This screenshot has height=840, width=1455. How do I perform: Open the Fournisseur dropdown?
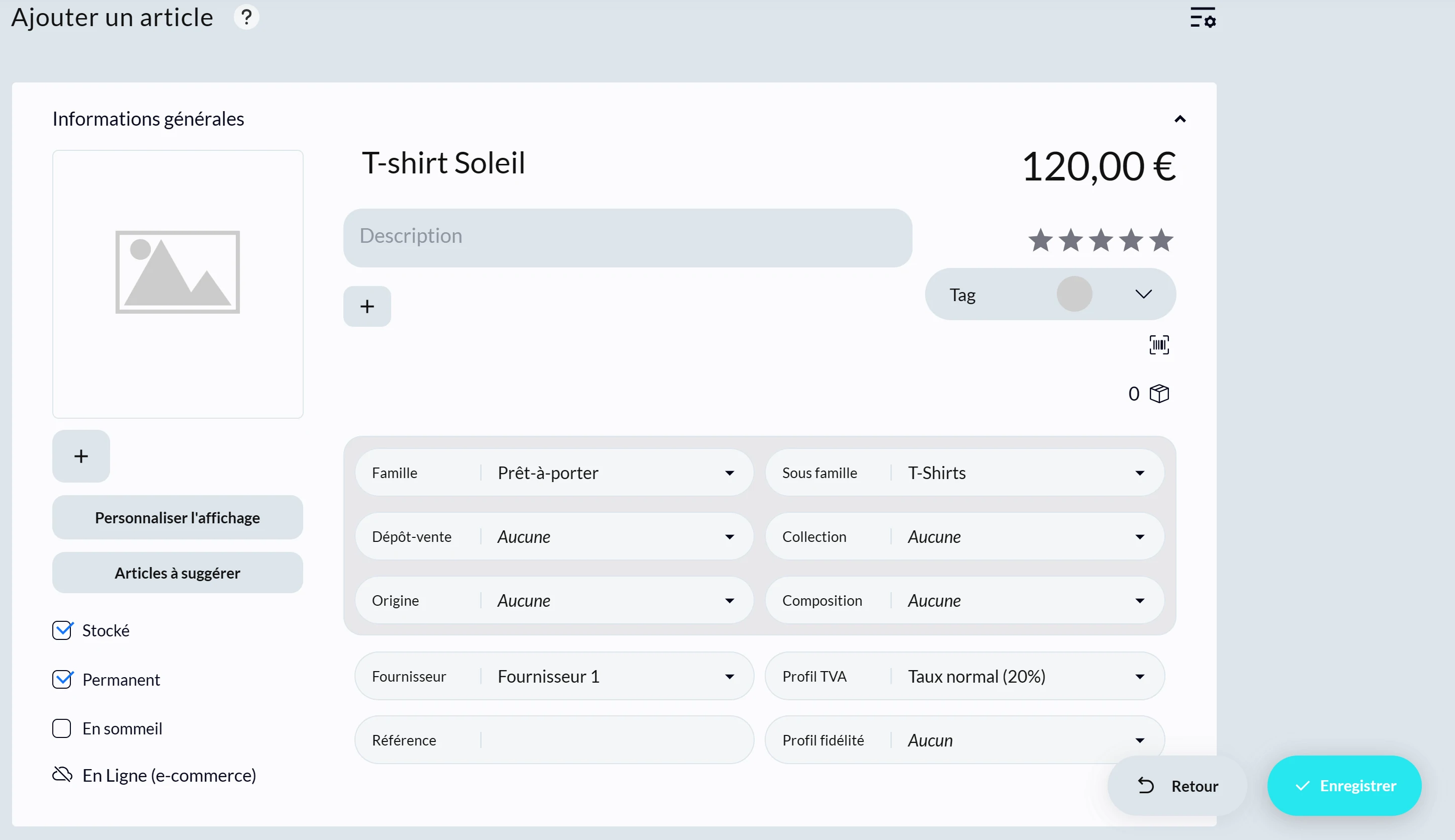click(x=554, y=676)
